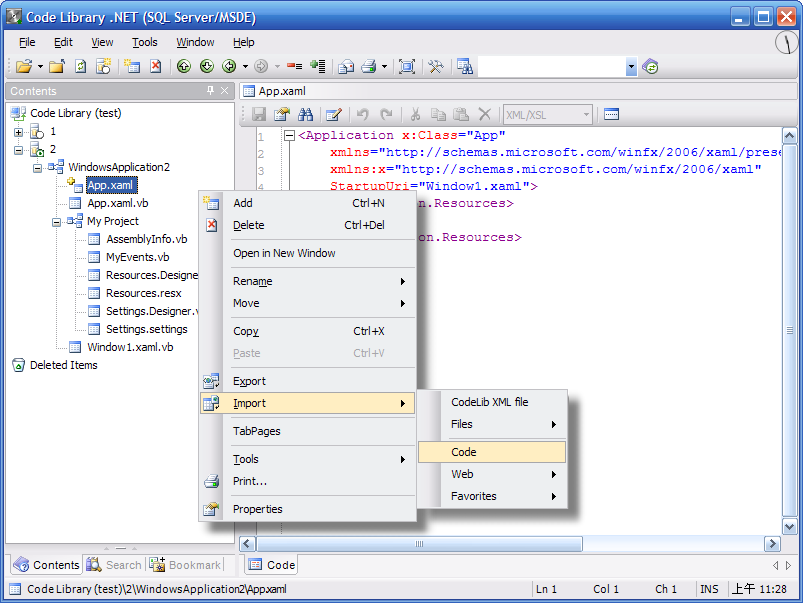Select Code in the Import submenu
Viewport: 803px width, 603px height.
click(x=492, y=452)
